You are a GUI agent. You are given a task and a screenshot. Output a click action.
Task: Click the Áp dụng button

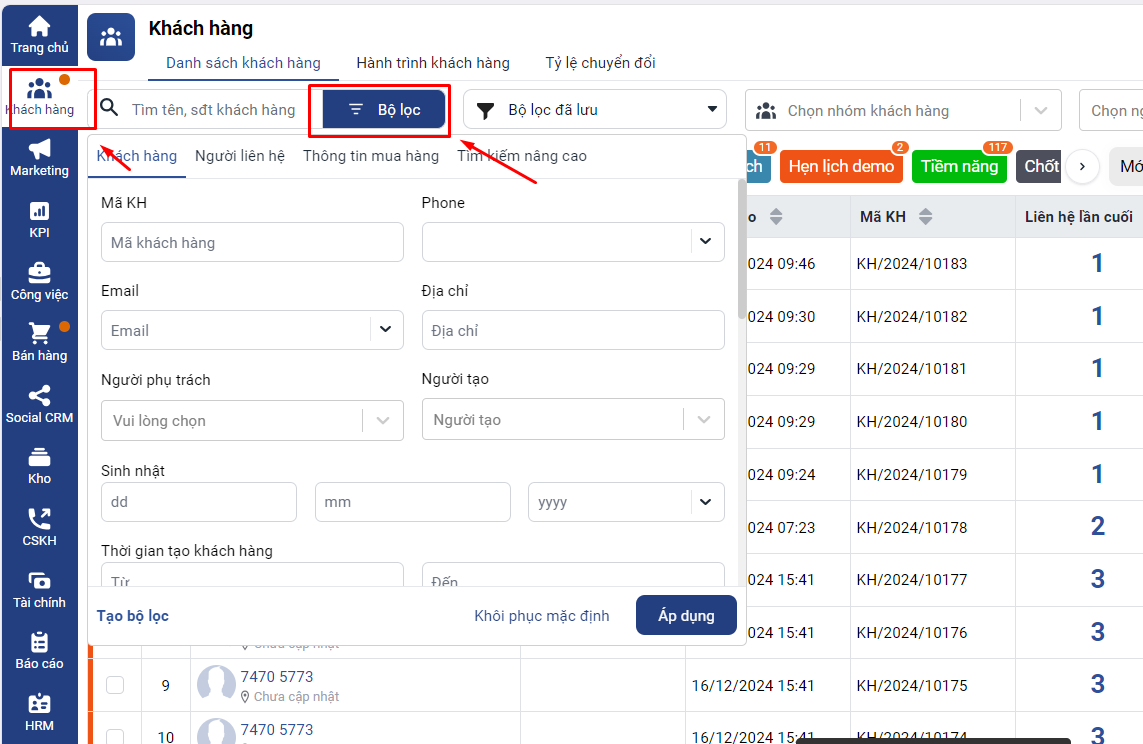coord(686,616)
